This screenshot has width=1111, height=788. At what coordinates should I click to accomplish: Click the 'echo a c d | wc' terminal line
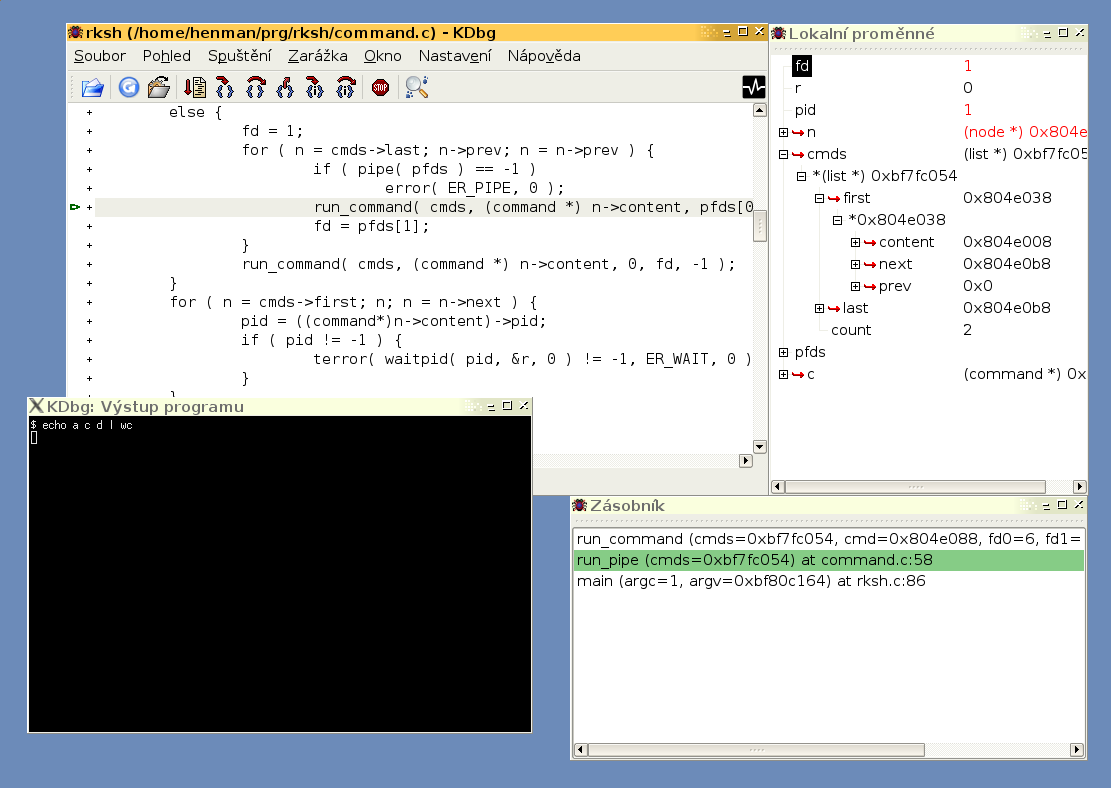(81, 425)
